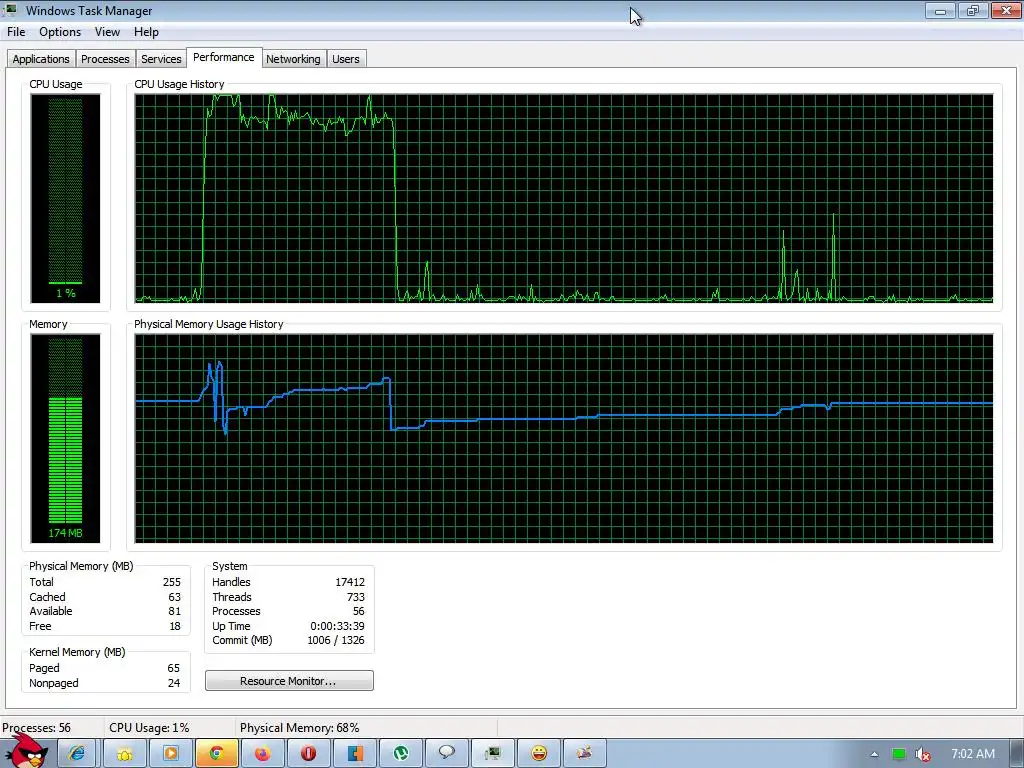Restore down the Task Manager window

[x=973, y=10]
